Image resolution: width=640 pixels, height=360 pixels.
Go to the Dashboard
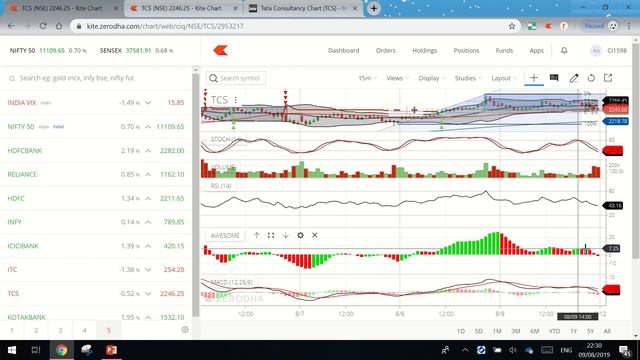tap(344, 50)
